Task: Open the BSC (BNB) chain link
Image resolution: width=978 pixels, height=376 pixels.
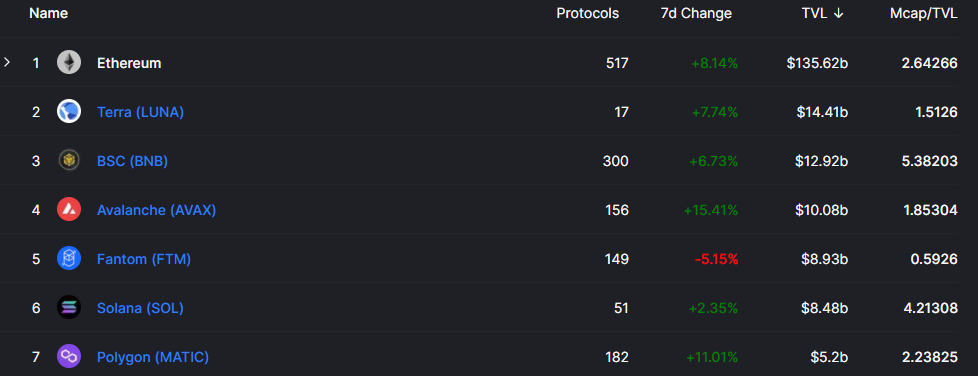Action: 132,161
